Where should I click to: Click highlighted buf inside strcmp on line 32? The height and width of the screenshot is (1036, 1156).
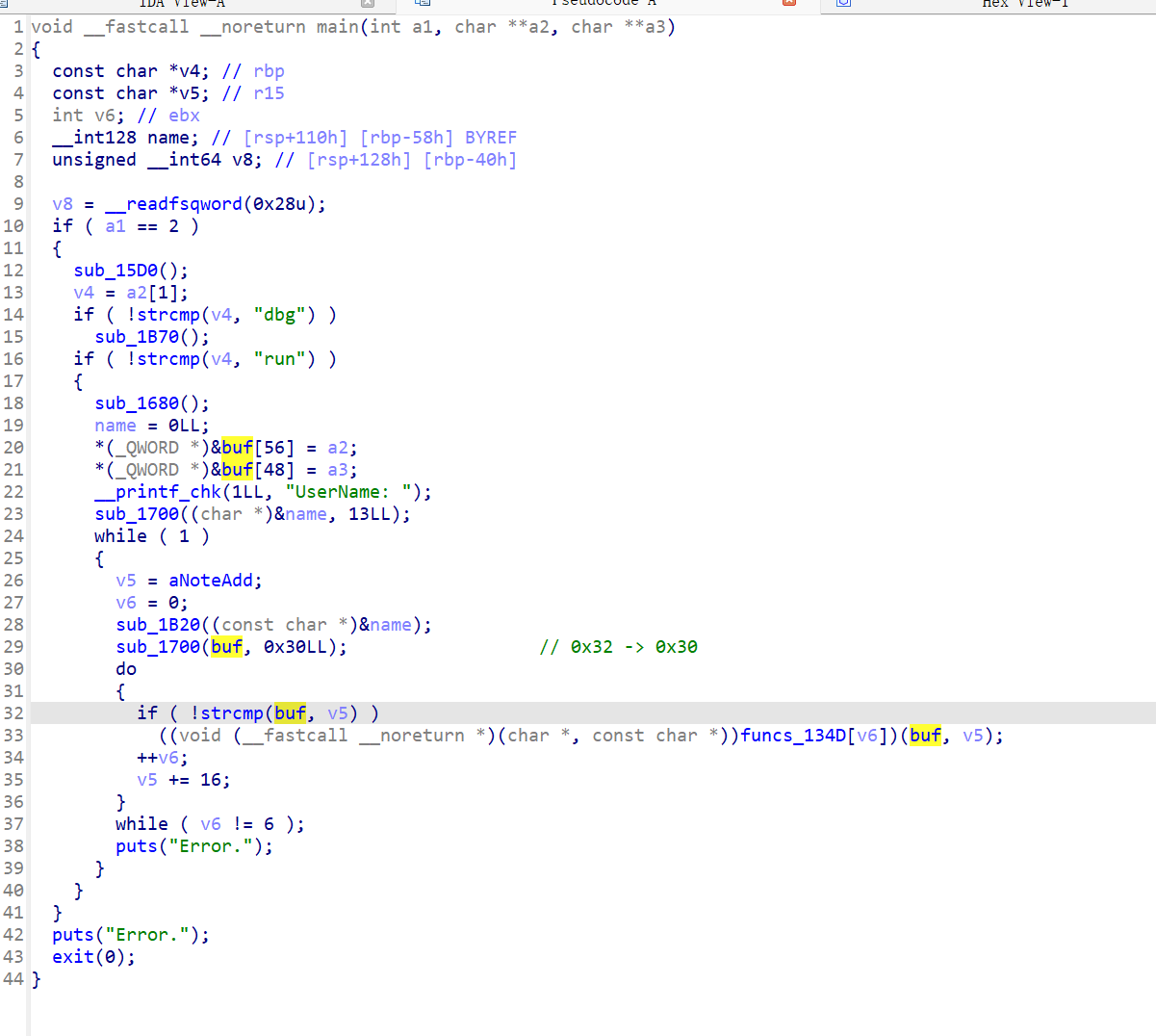click(x=291, y=713)
